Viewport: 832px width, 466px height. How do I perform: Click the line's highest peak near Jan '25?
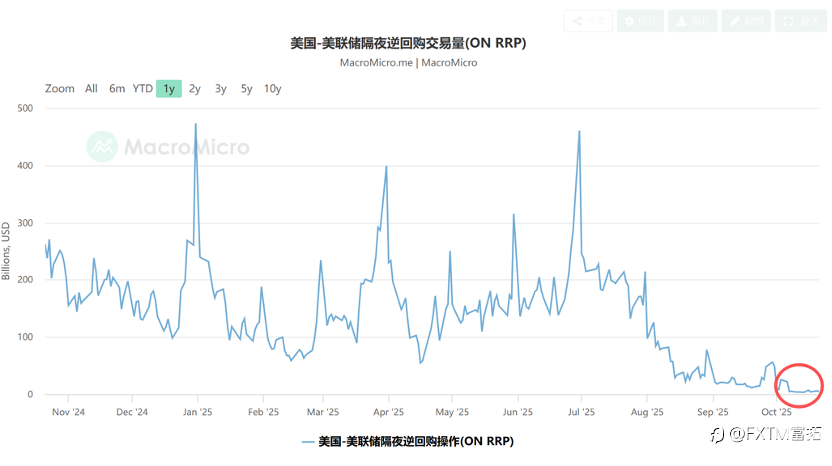196,124
